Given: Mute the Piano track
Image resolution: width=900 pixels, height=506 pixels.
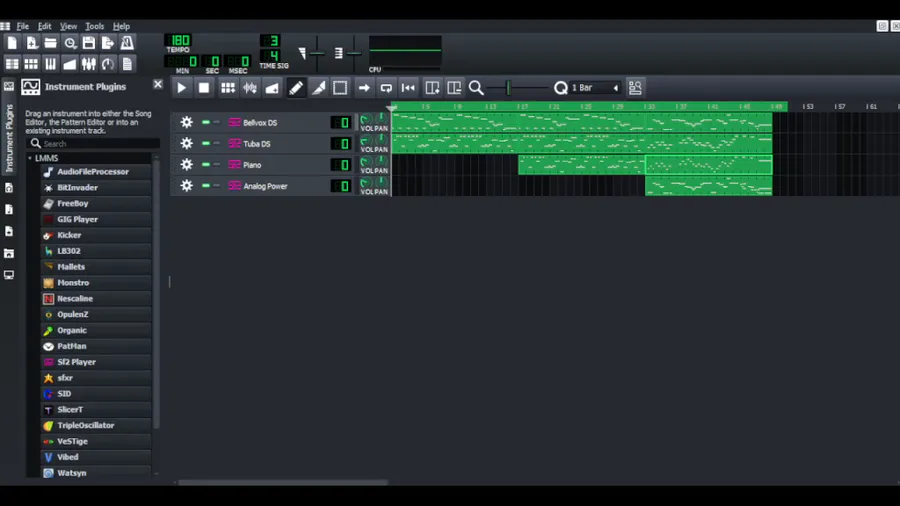Looking at the screenshot, I should coord(205,165).
